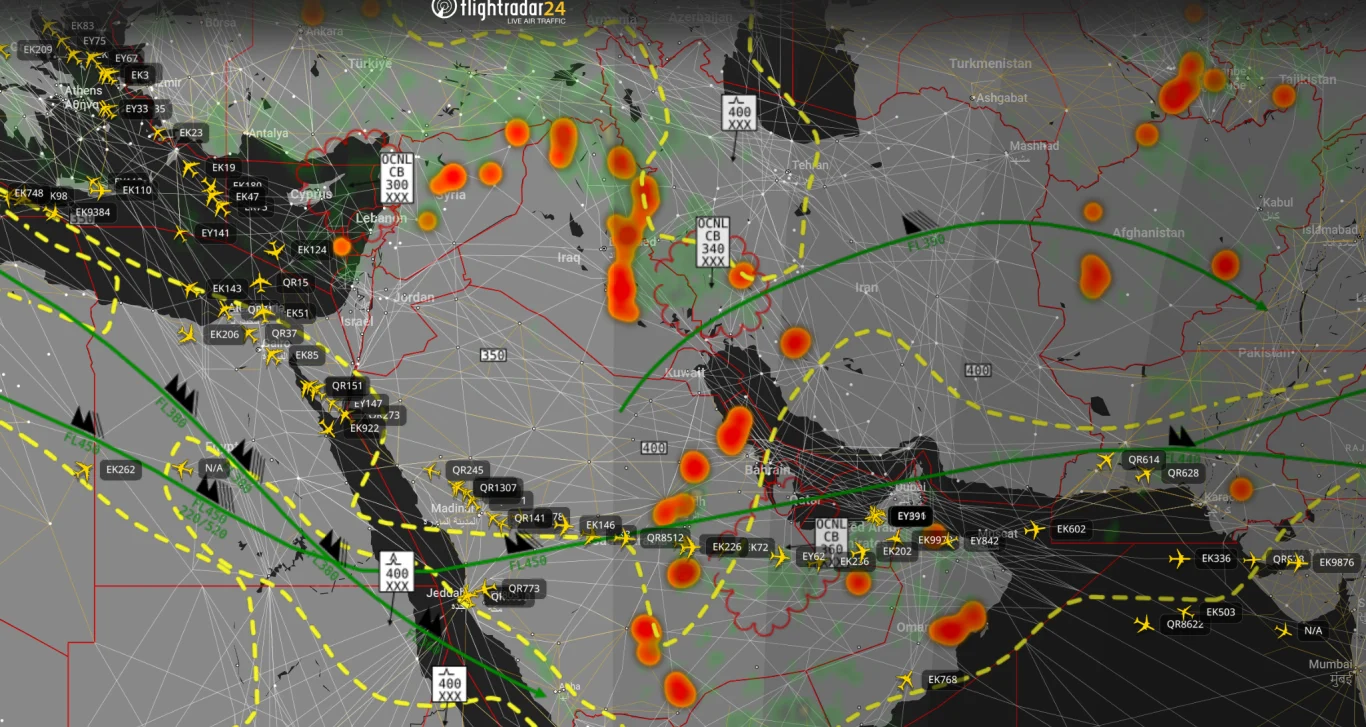This screenshot has width=1366, height=727.
Task: Click the EK51 flight label
Action: pyautogui.click(x=297, y=313)
